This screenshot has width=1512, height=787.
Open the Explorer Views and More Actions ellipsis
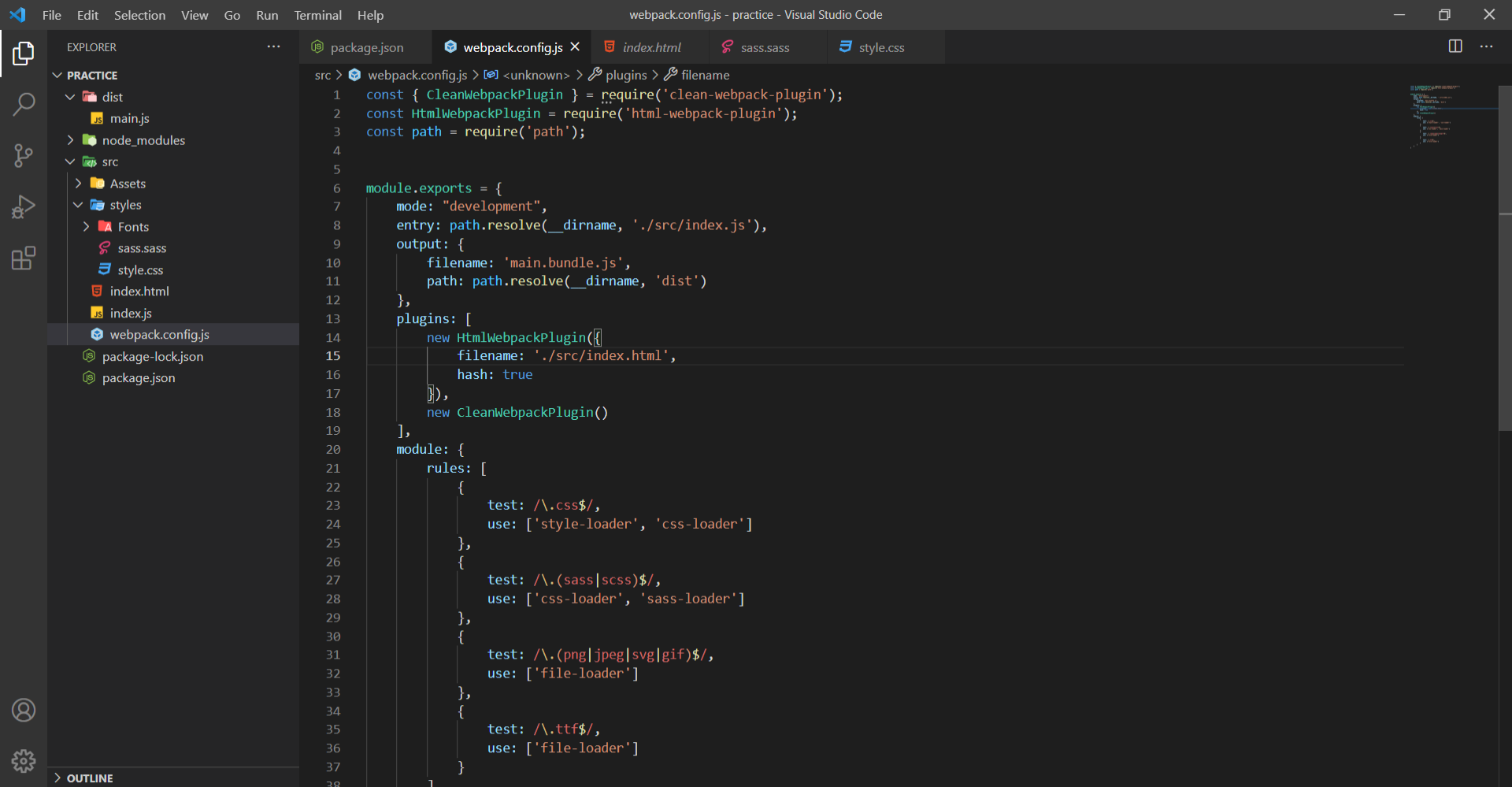point(273,46)
